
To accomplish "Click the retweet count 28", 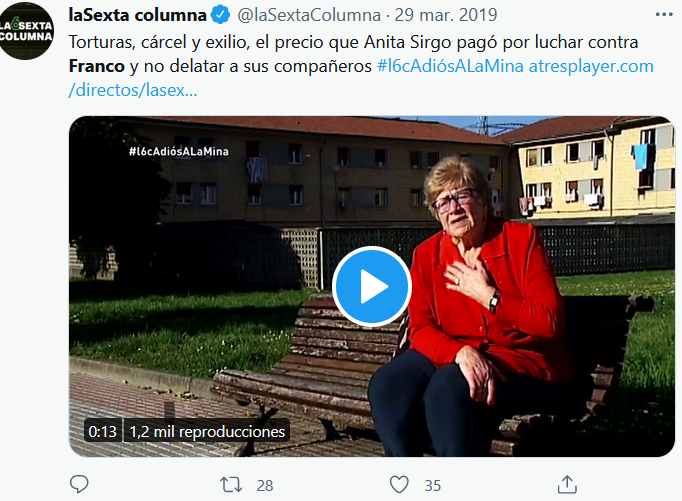I will point(264,485).
